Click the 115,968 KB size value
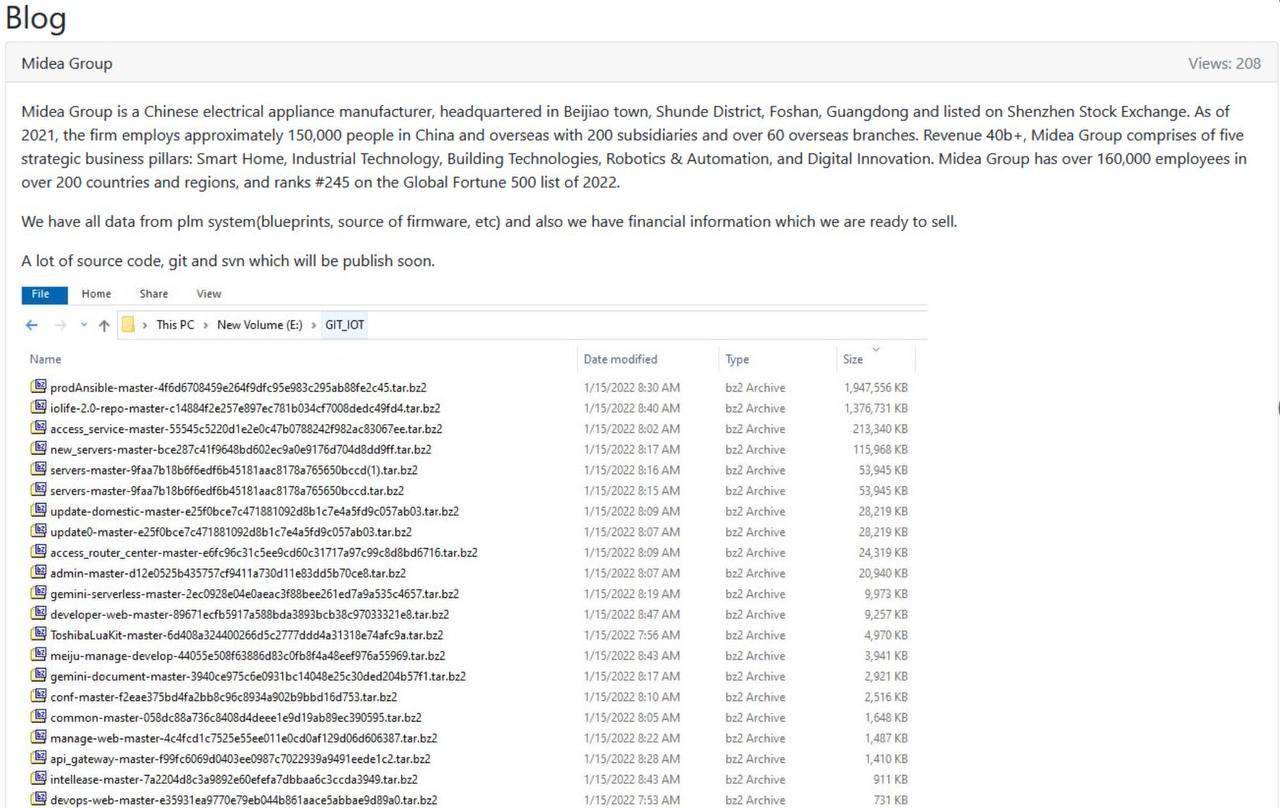 tap(880, 449)
